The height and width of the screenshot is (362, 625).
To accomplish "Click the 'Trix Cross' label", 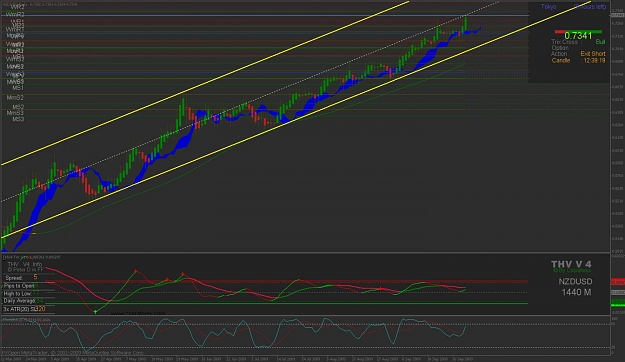I will pyautogui.click(x=564, y=42).
